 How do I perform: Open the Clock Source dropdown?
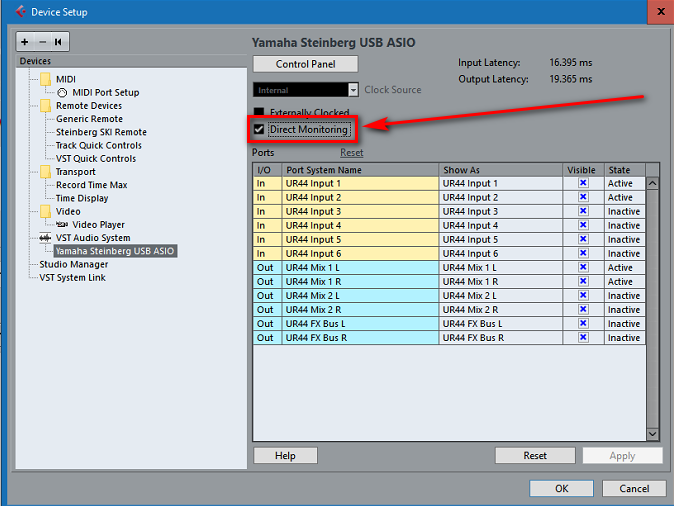click(353, 90)
